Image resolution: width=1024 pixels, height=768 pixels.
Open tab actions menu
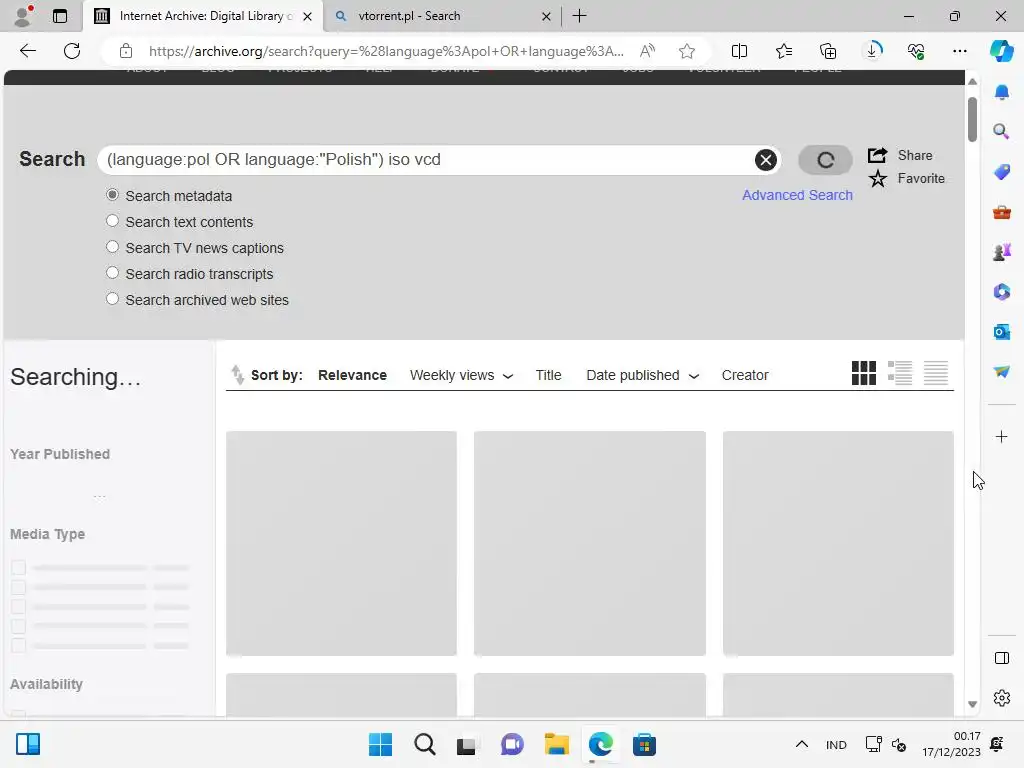point(59,16)
